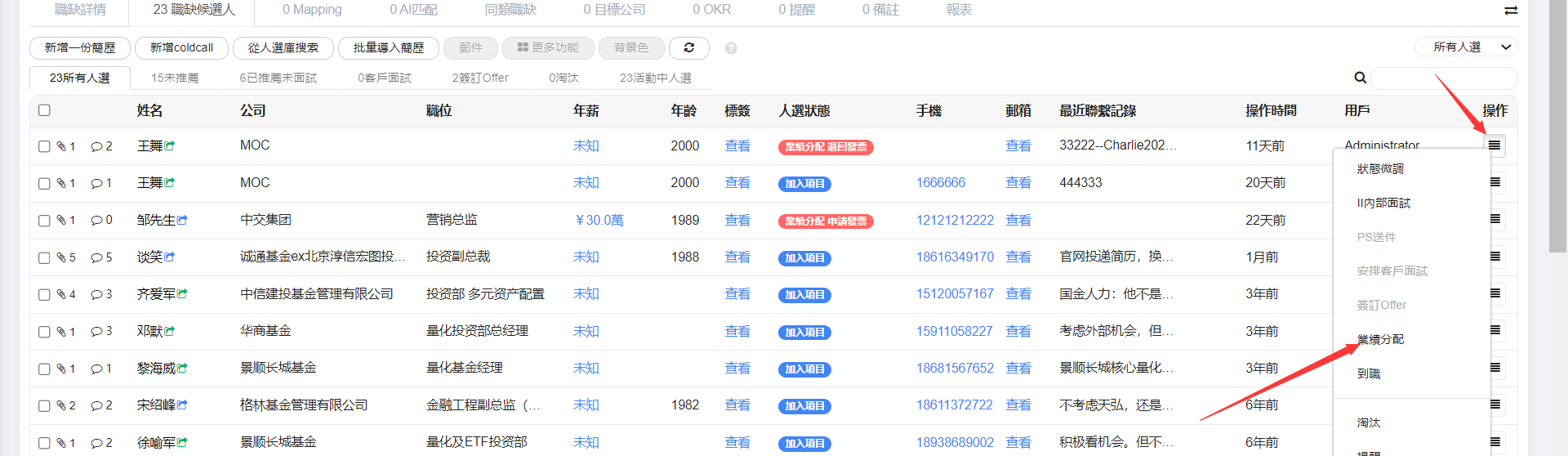The image size is (1568, 456).
Task: Select 業績分配 from the context menu
Action: point(1380,339)
